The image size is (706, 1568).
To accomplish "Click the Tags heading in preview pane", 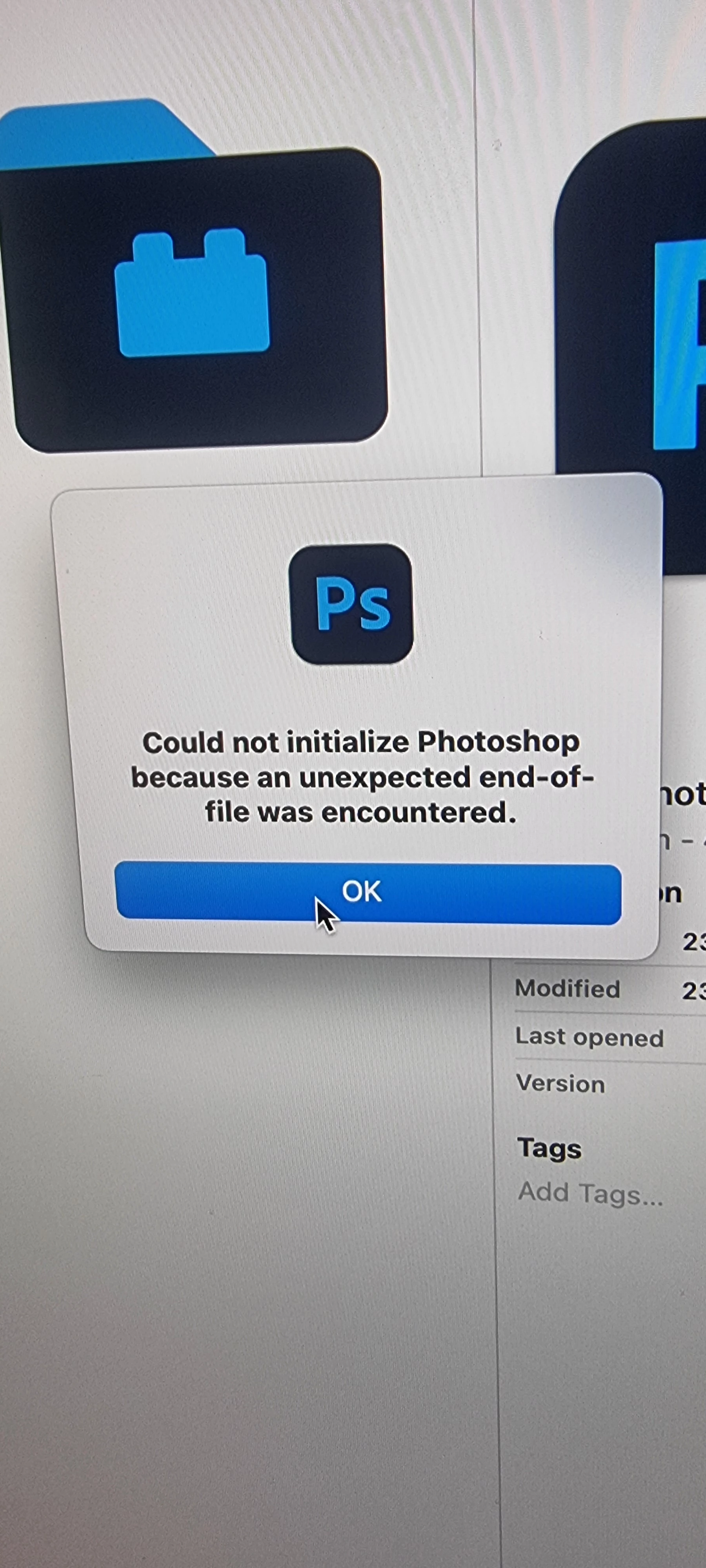I will [x=550, y=1149].
